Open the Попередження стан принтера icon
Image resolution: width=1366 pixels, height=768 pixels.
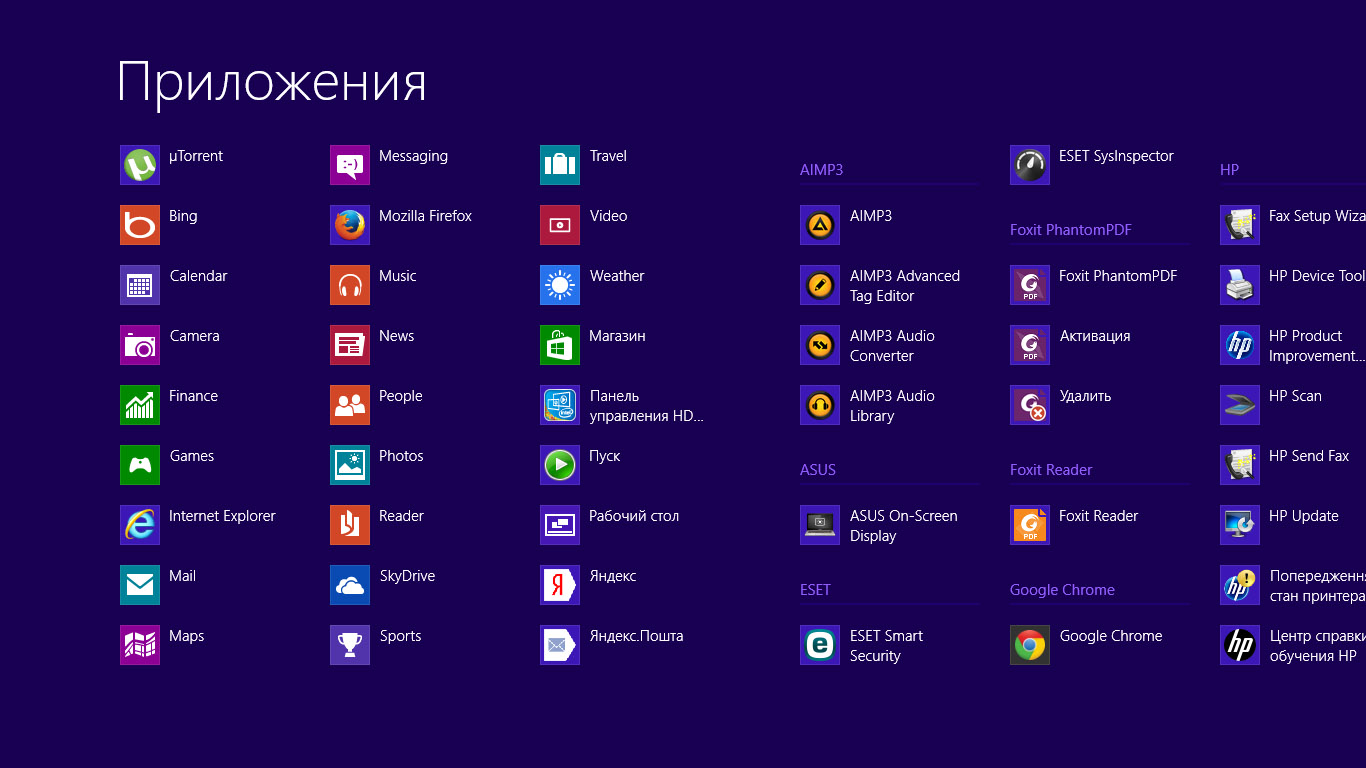click(1240, 585)
